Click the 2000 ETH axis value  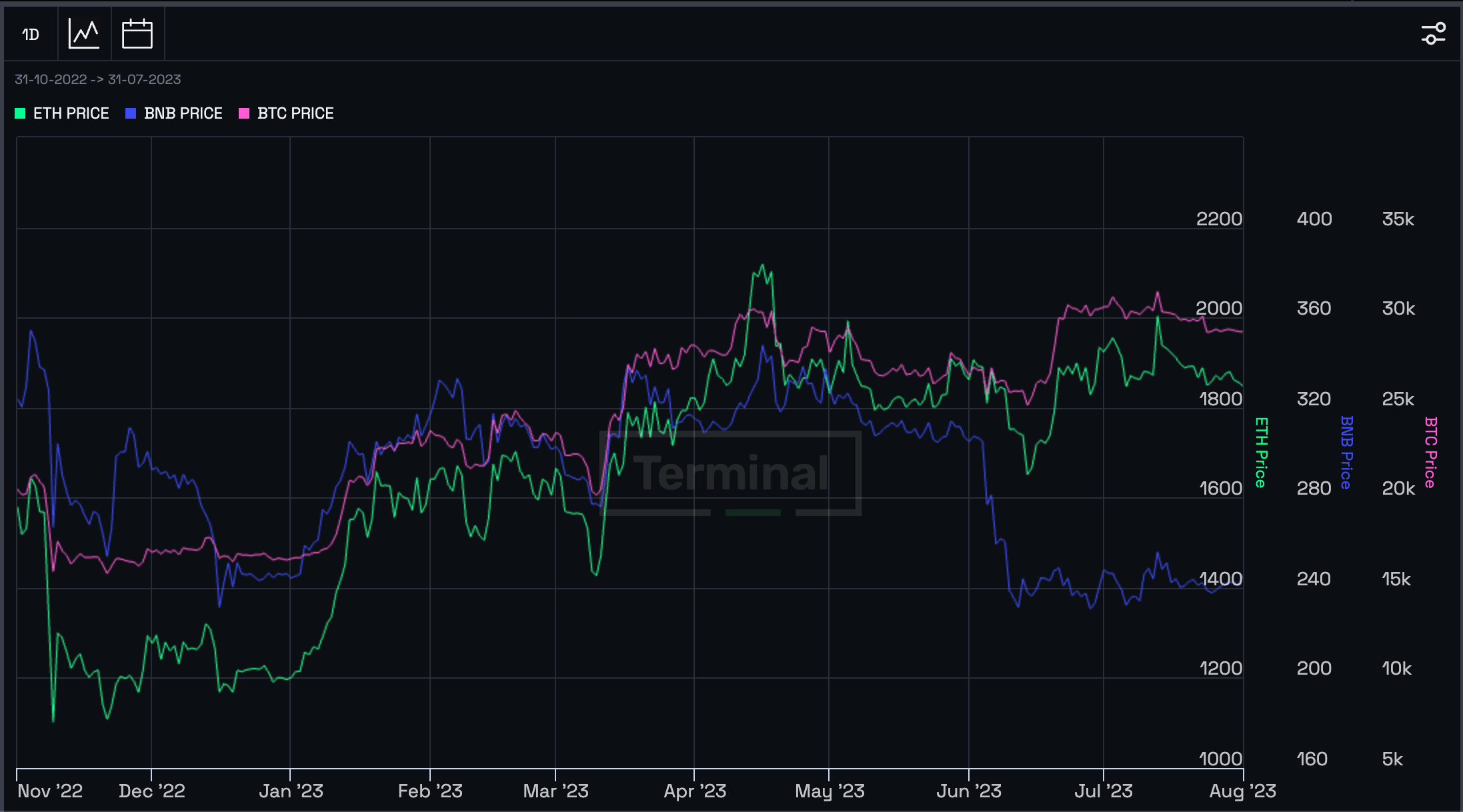[x=1219, y=308]
